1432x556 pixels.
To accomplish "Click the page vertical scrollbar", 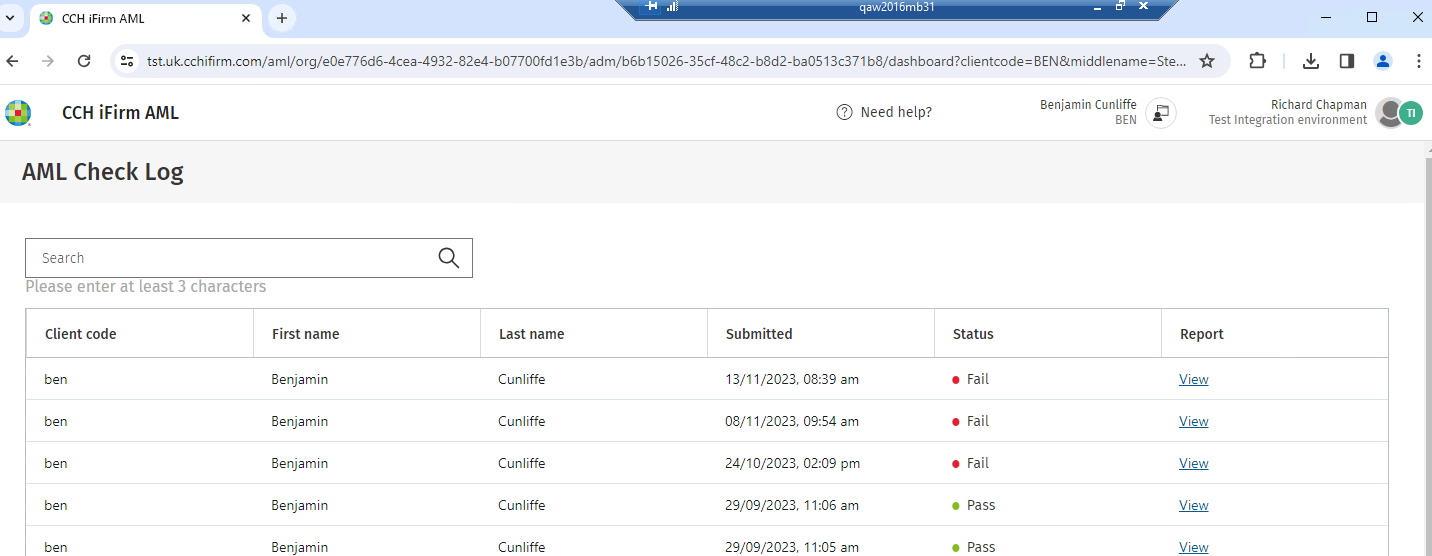I will tap(1427, 350).
